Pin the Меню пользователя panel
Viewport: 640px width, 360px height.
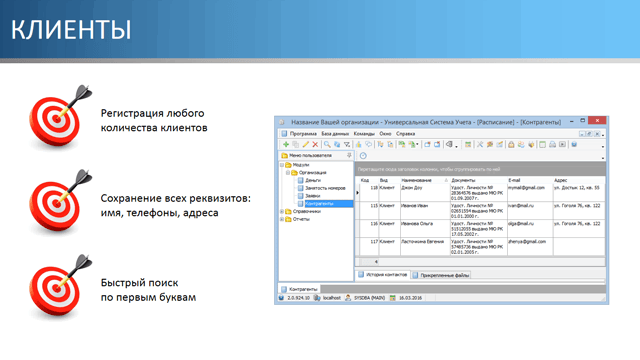[x=349, y=155]
